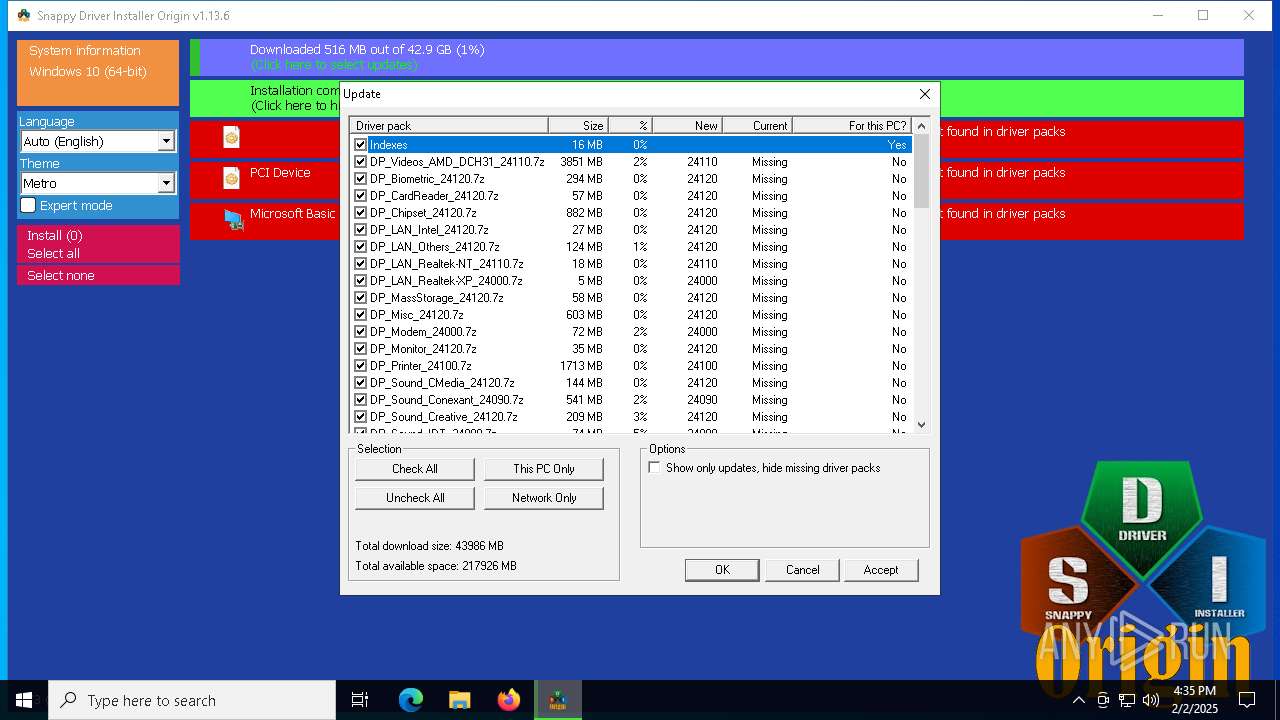Show hidden tray icons chevron
Screen dimensions: 1280x720
click(x=1078, y=700)
